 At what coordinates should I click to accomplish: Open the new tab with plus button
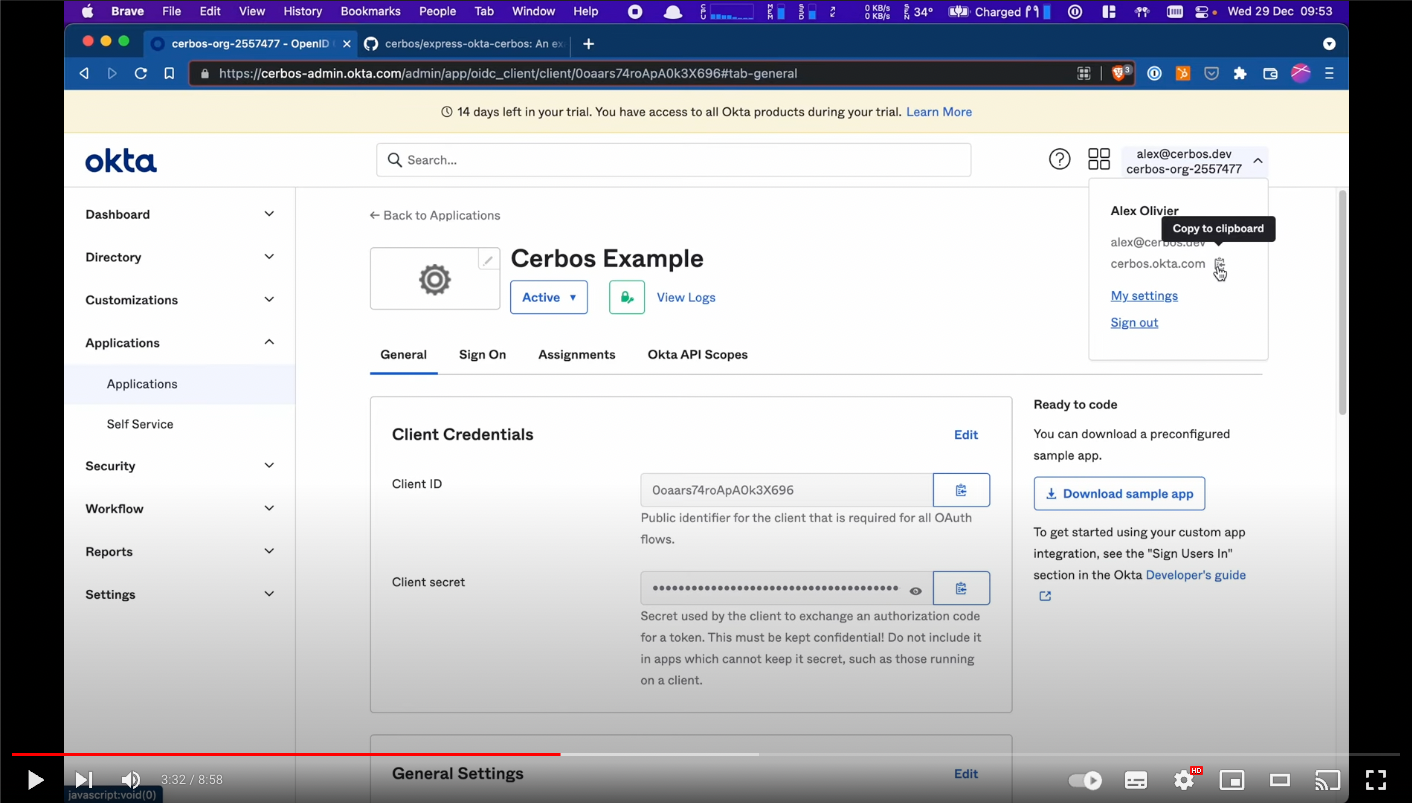[x=588, y=44]
